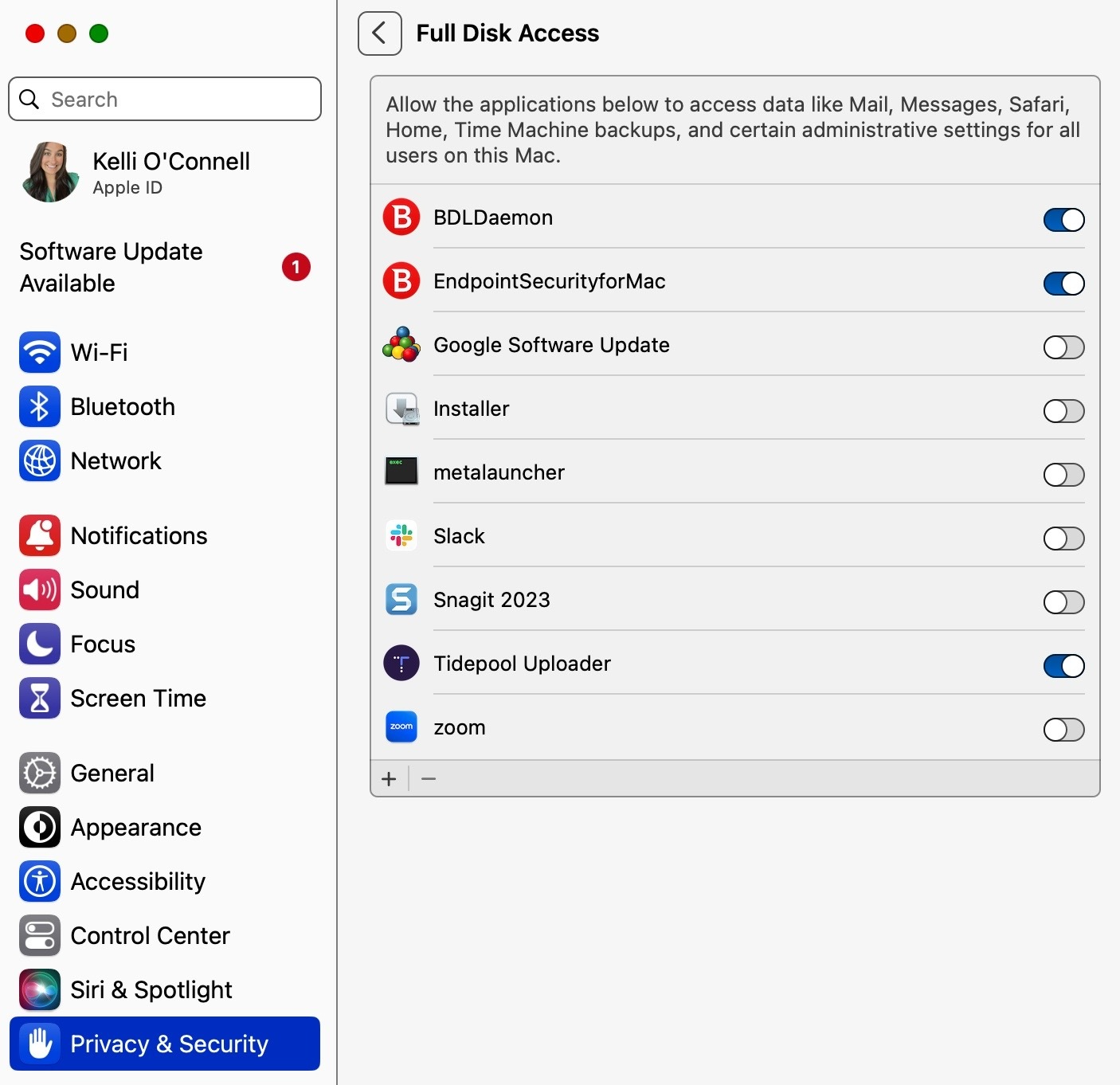Select the Appearance icon

(40, 827)
